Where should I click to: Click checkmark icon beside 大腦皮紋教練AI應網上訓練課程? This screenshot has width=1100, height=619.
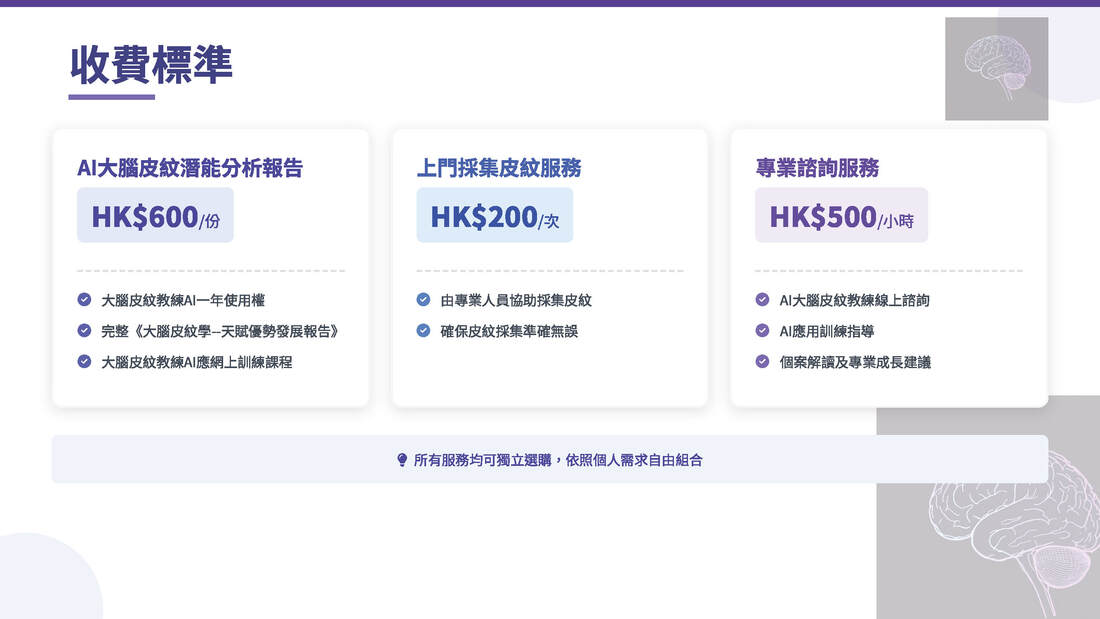coord(84,362)
